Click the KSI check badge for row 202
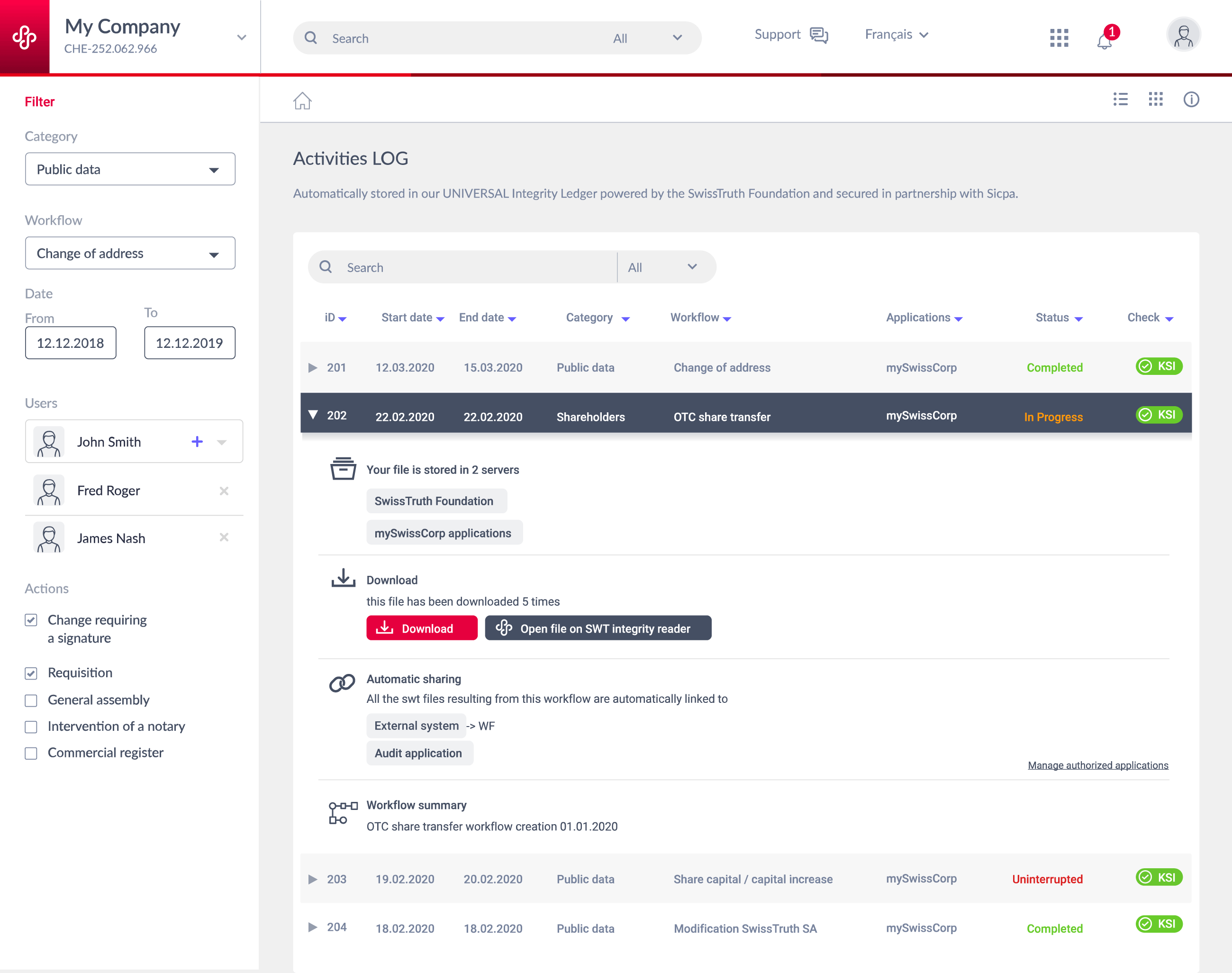This screenshot has width=1232, height=973. pos(1159,414)
